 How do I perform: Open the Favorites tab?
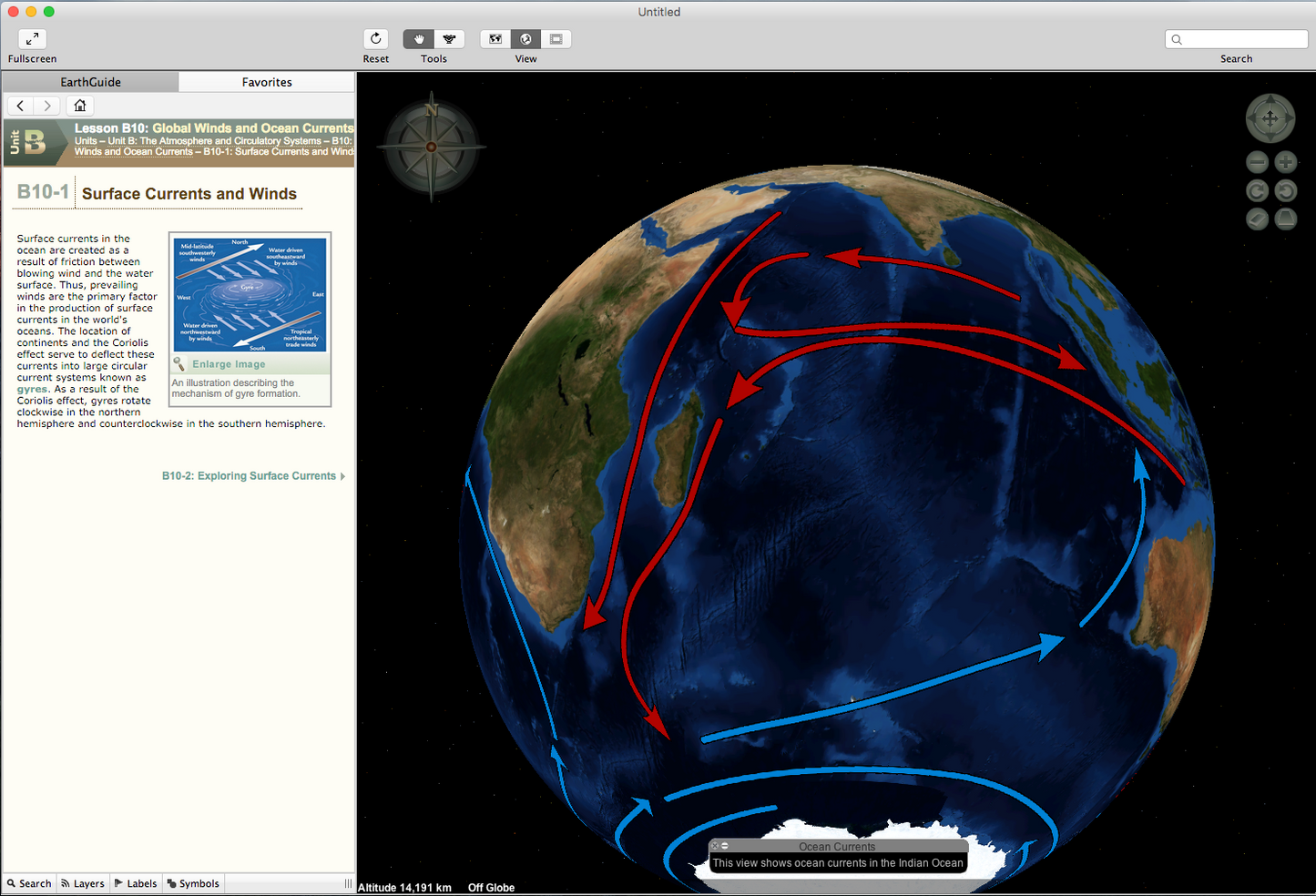(x=267, y=82)
